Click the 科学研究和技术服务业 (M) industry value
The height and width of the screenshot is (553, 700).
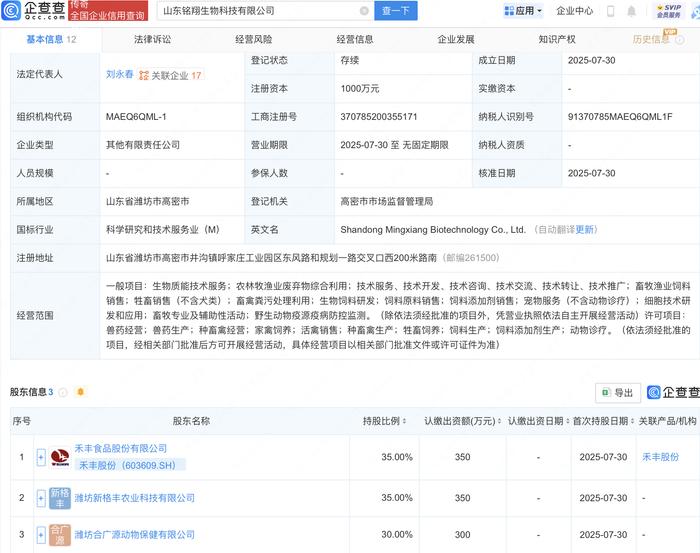(x=162, y=229)
